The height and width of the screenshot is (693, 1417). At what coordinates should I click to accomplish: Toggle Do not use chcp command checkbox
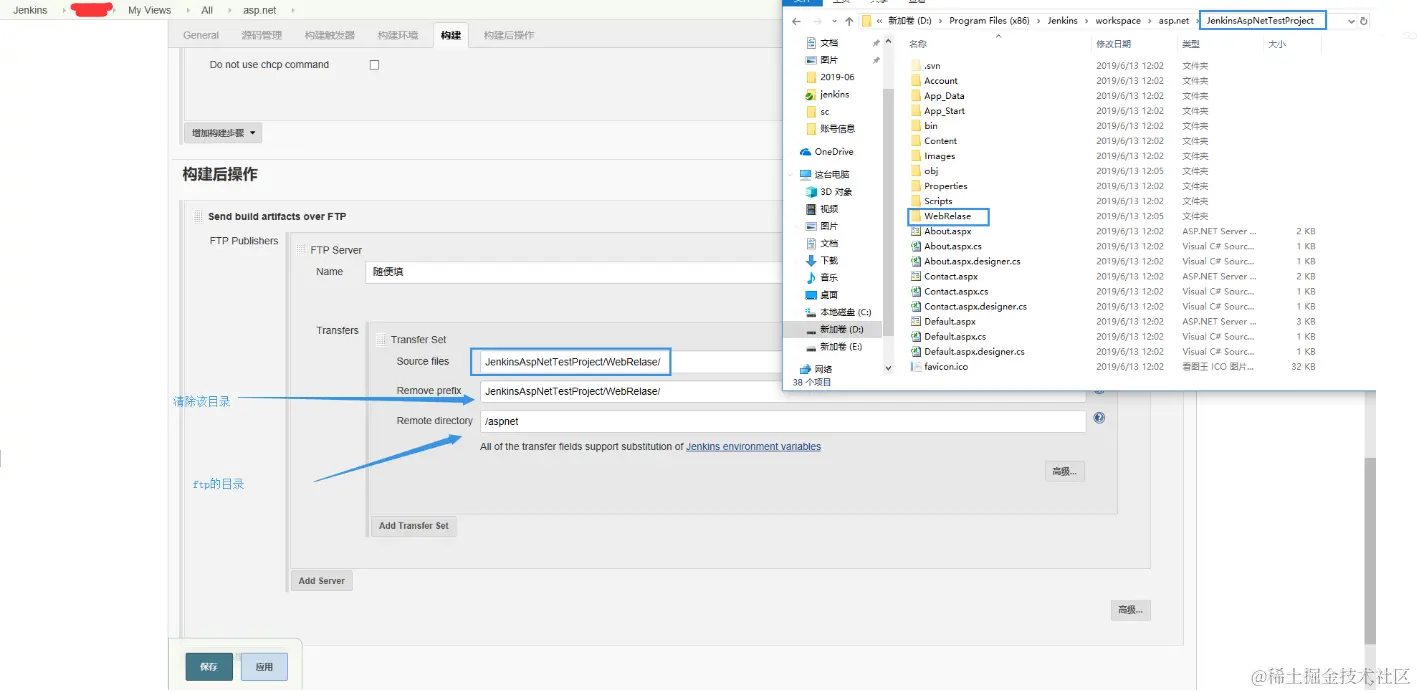375,65
